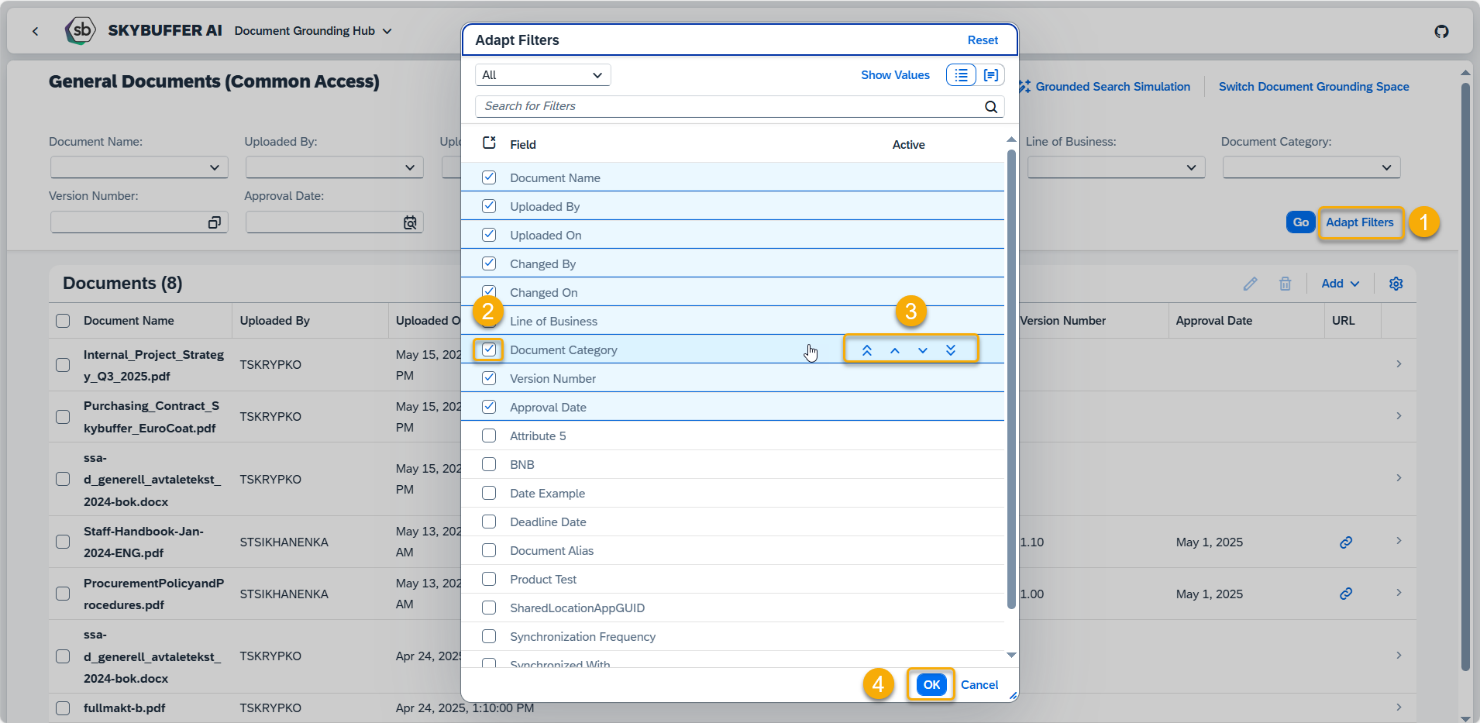This screenshot has height=723, width=1480.
Task: Open details arrow for Purchasing_Contract row
Action: tap(1398, 415)
